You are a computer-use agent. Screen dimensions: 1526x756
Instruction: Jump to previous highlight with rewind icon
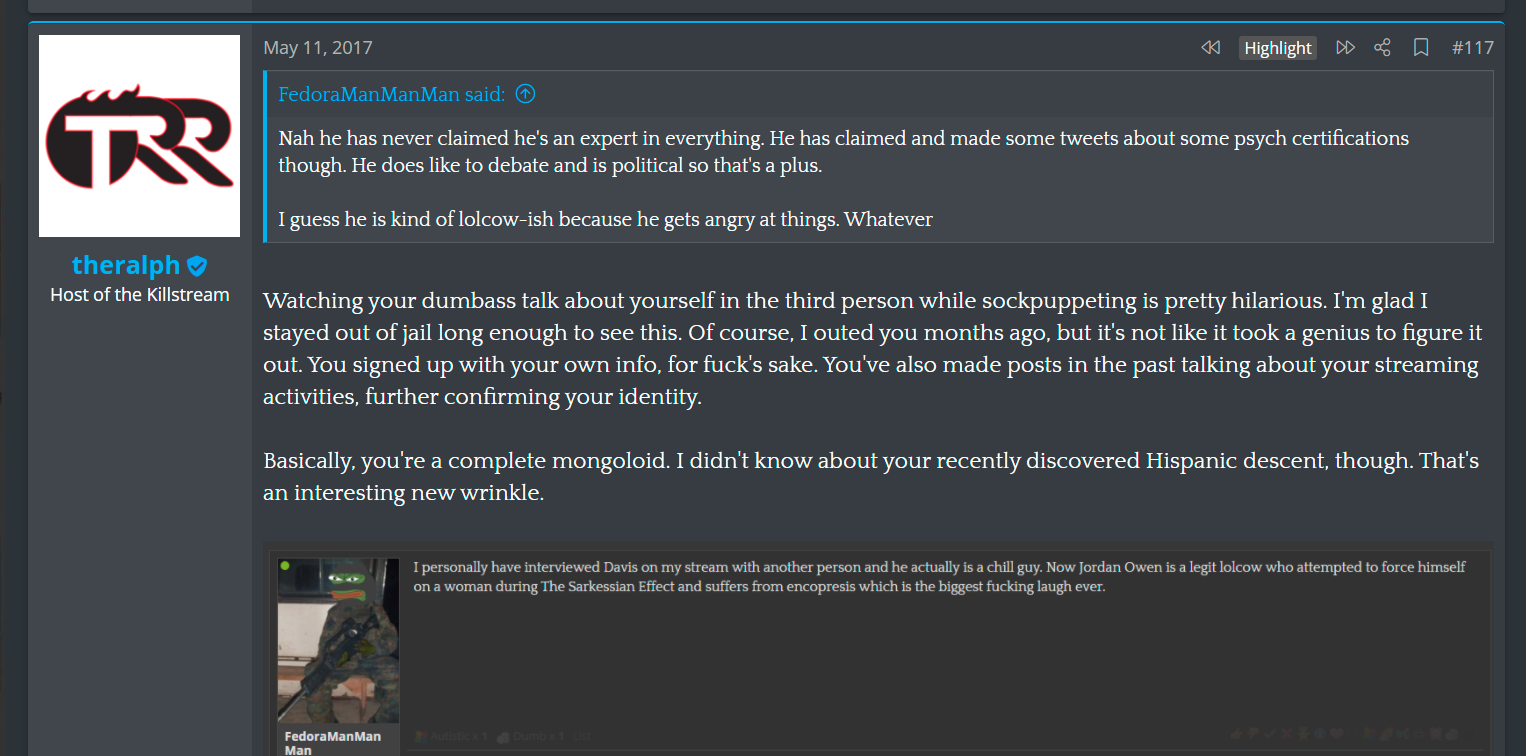click(x=1210, y=47)
